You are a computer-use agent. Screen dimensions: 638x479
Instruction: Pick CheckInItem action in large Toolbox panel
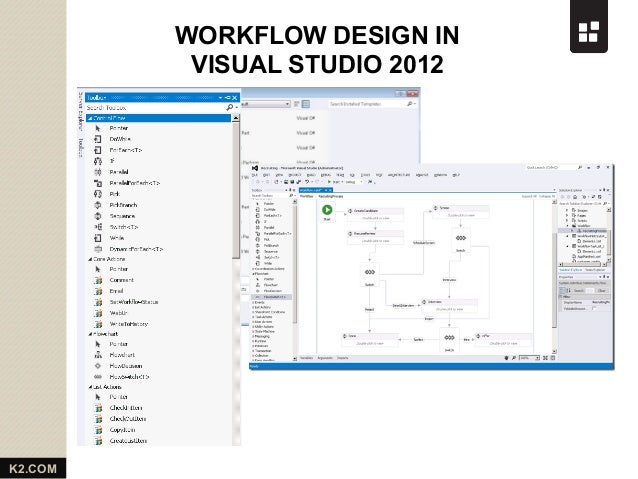click(x=126, y=408)
